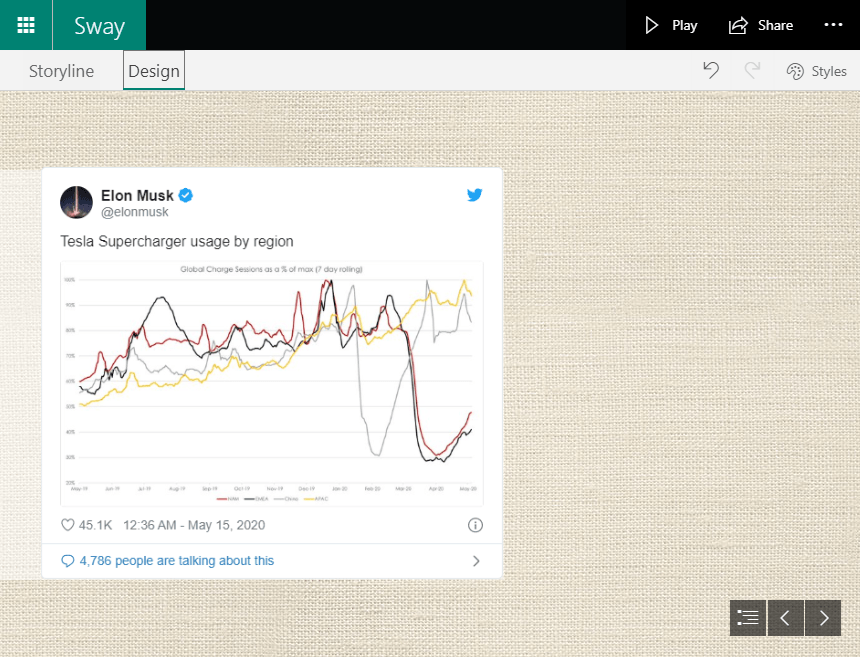
Task: Click the redo arrow icon
Action: click(753, 70)
